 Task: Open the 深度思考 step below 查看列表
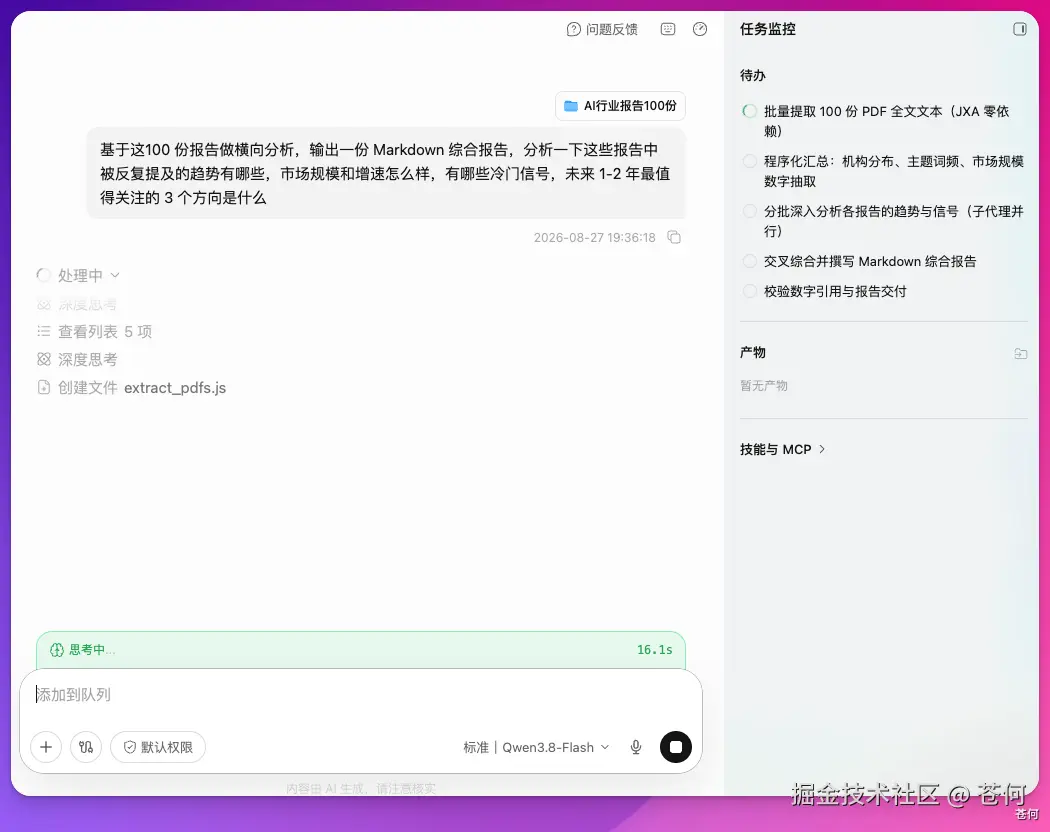click(x=78, y=360)
